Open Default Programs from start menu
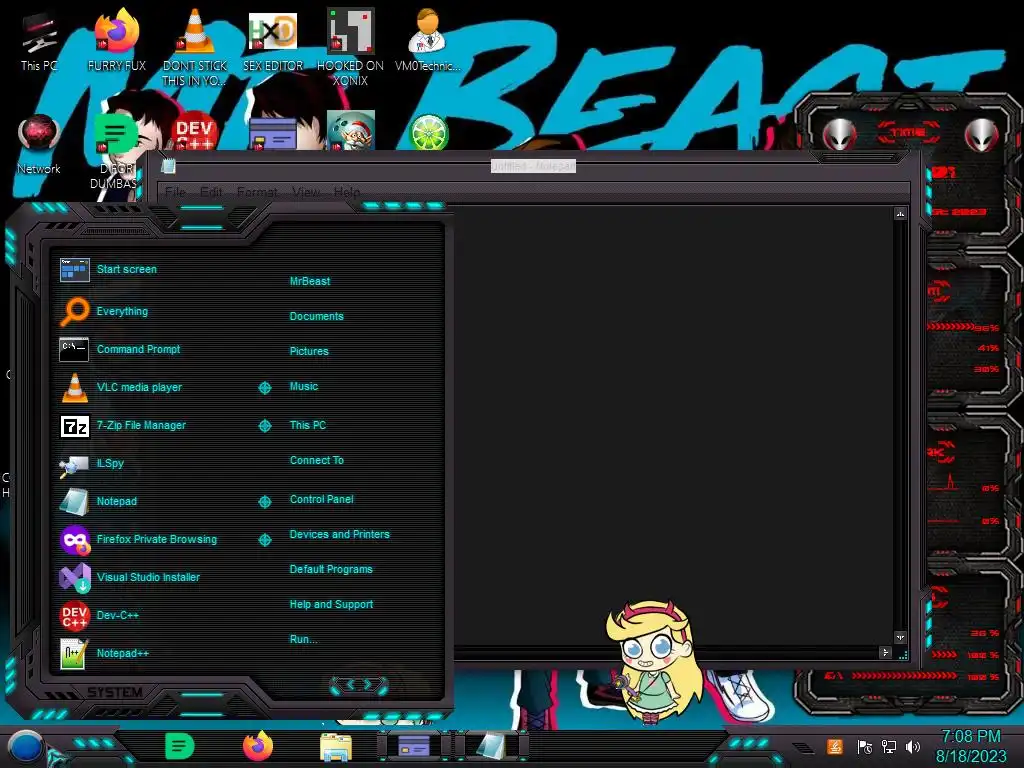1024x768 pixels. [x=330, y=569]
